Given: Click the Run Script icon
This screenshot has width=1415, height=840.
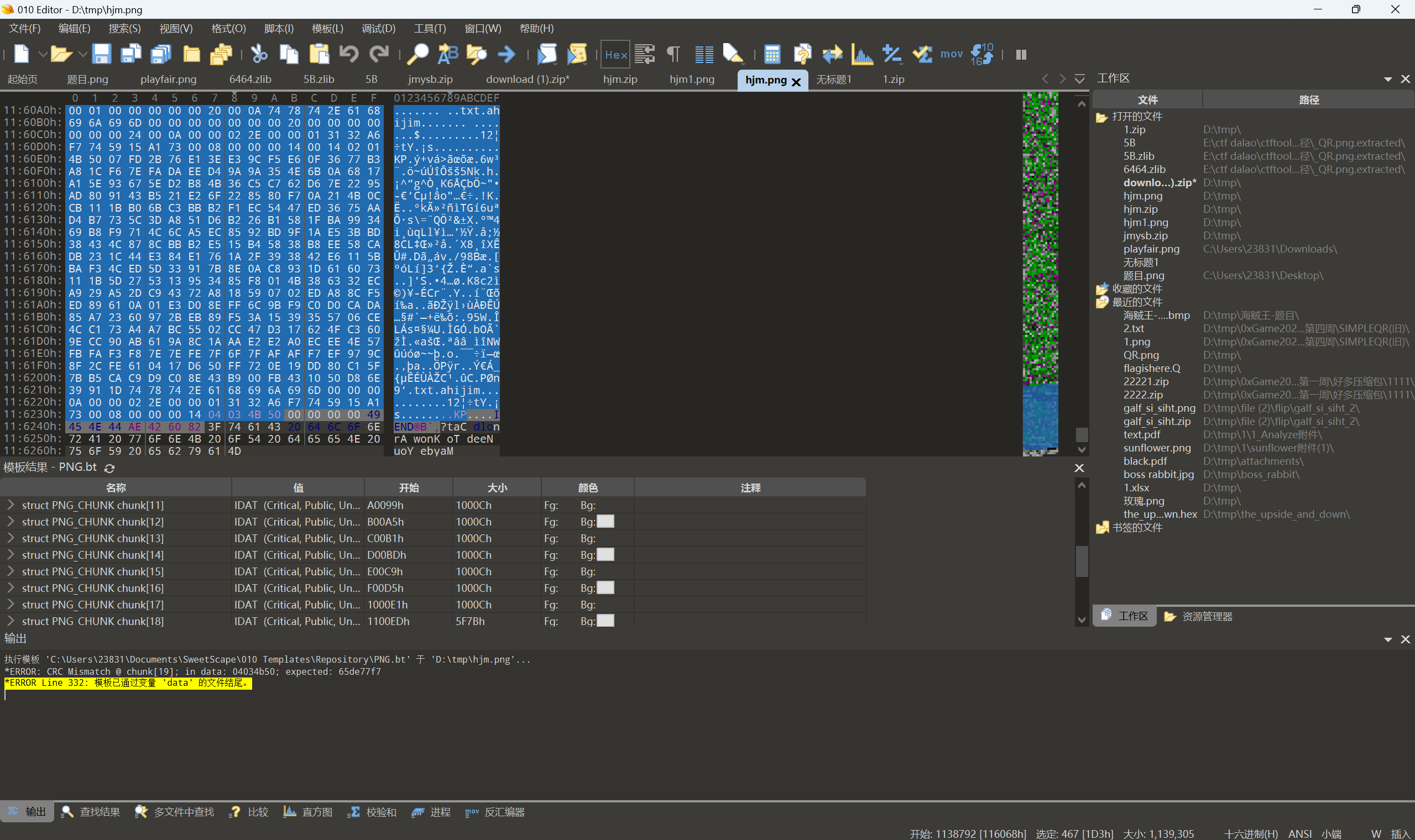Looking at the screenshot, I should [x=547, y=54].
